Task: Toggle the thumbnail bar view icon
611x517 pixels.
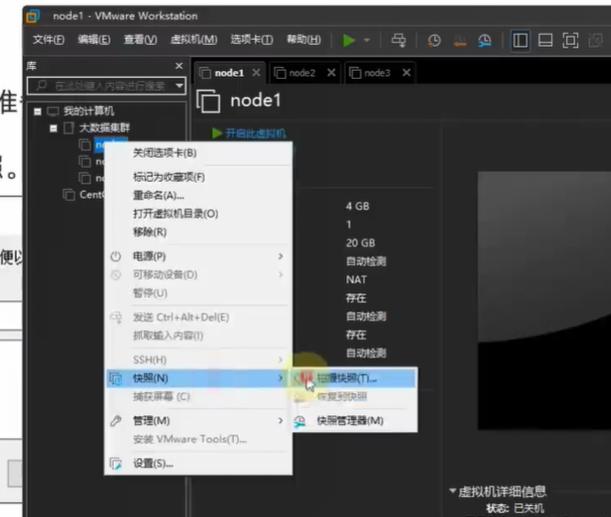Action: click(545, 40)
